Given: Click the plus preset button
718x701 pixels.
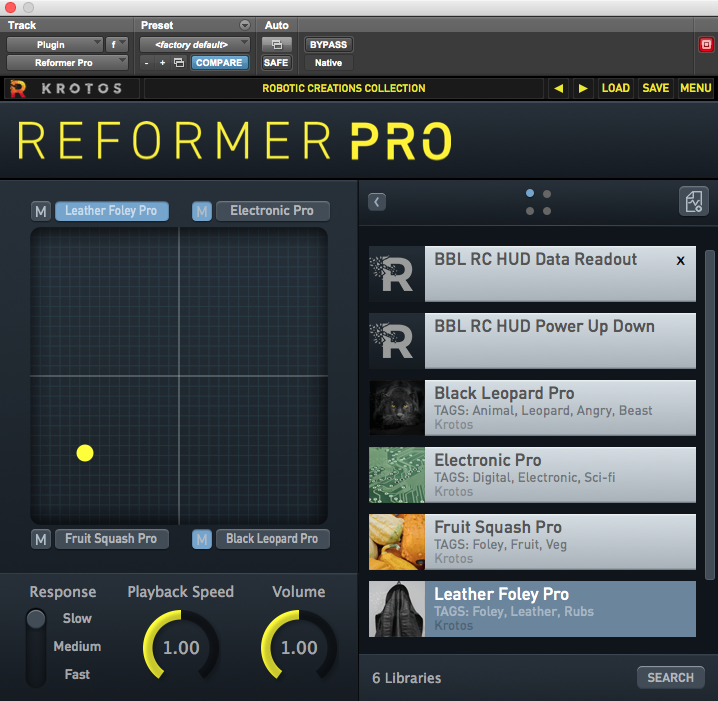Looking at the screenshot, I should pyautogui.click(x=162, y=63).
